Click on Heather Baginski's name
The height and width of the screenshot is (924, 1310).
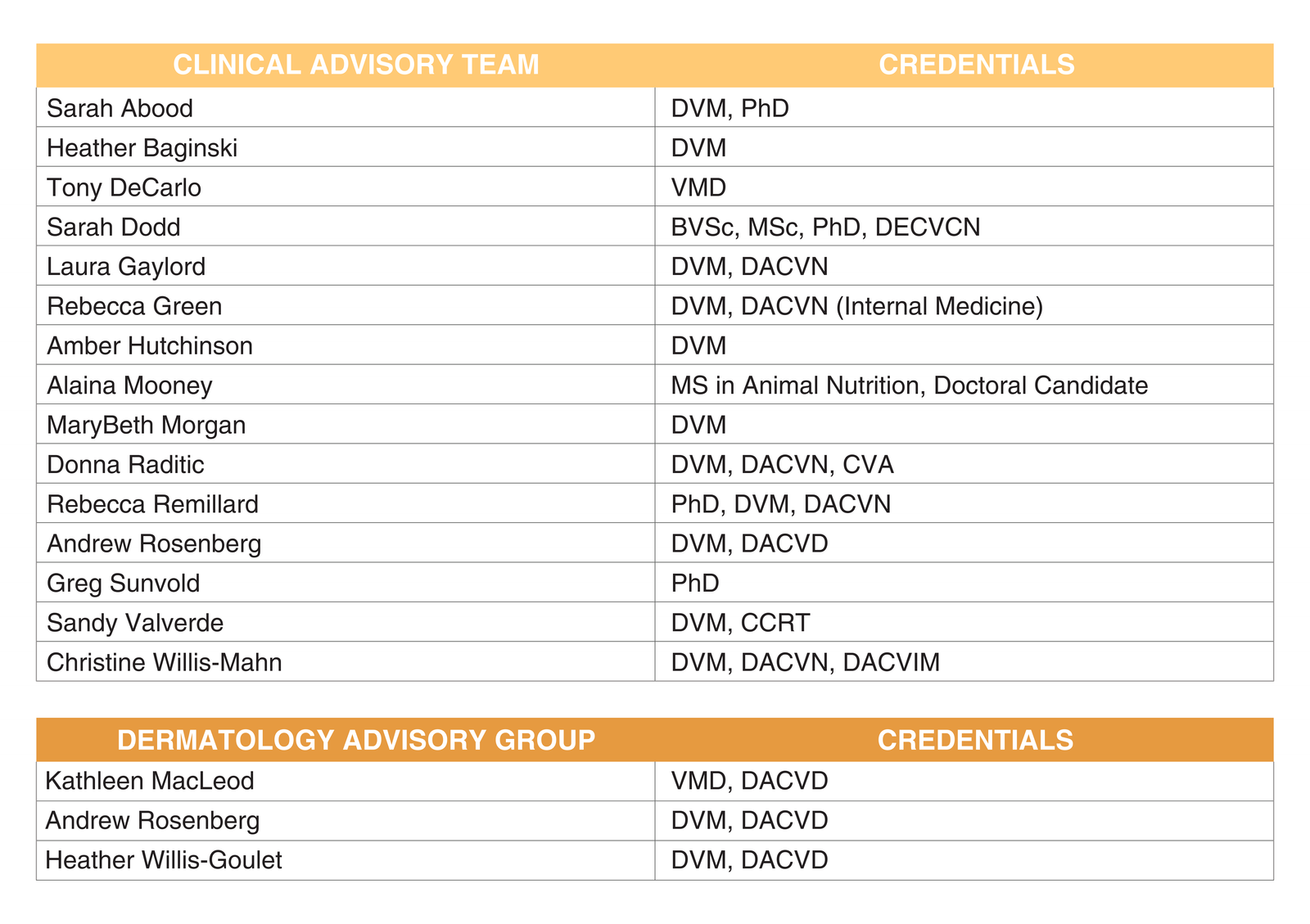pyautogui.click(x=142, y=148)
